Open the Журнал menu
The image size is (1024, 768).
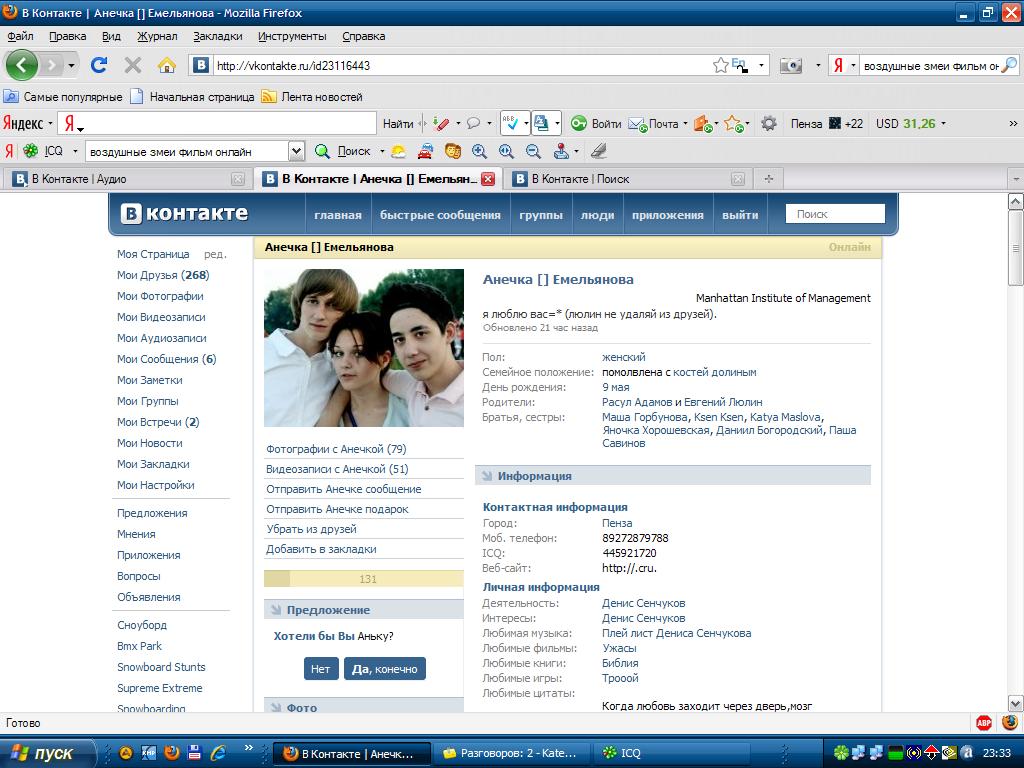[x=157, y=36]
